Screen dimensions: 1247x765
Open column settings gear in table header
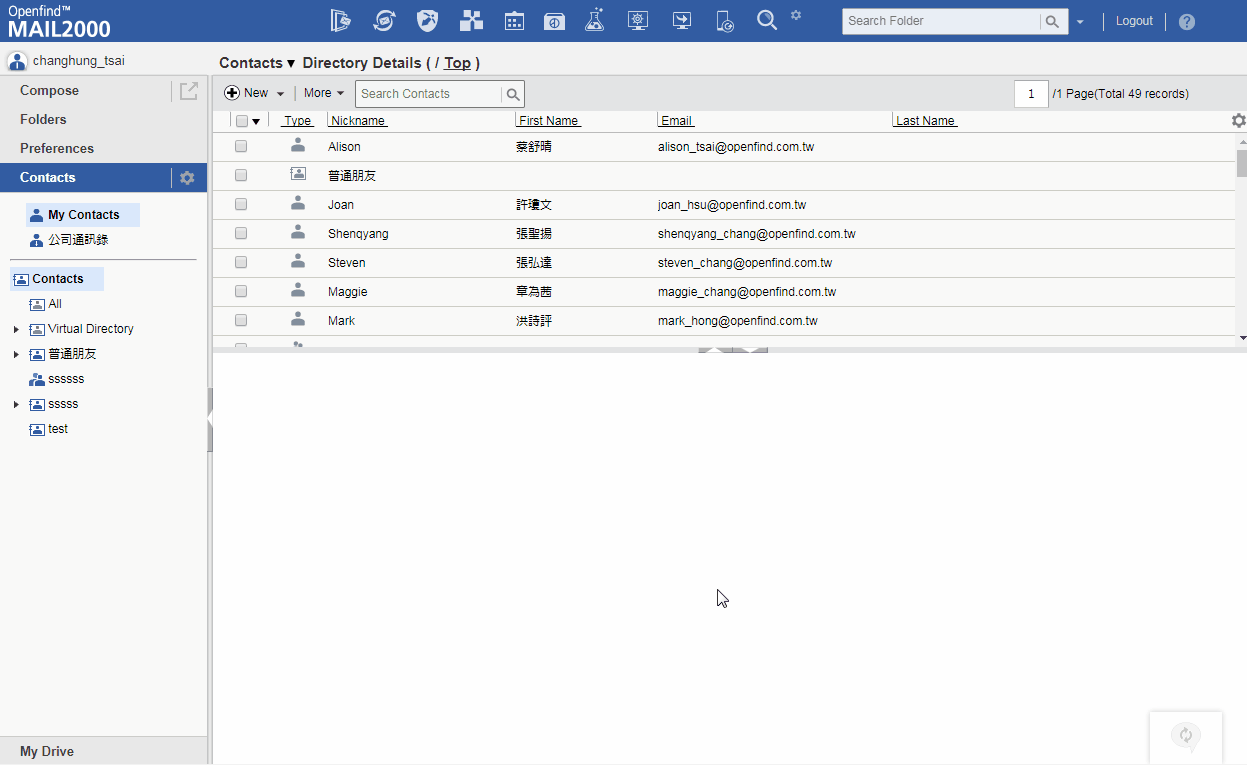pos(1238,121)
